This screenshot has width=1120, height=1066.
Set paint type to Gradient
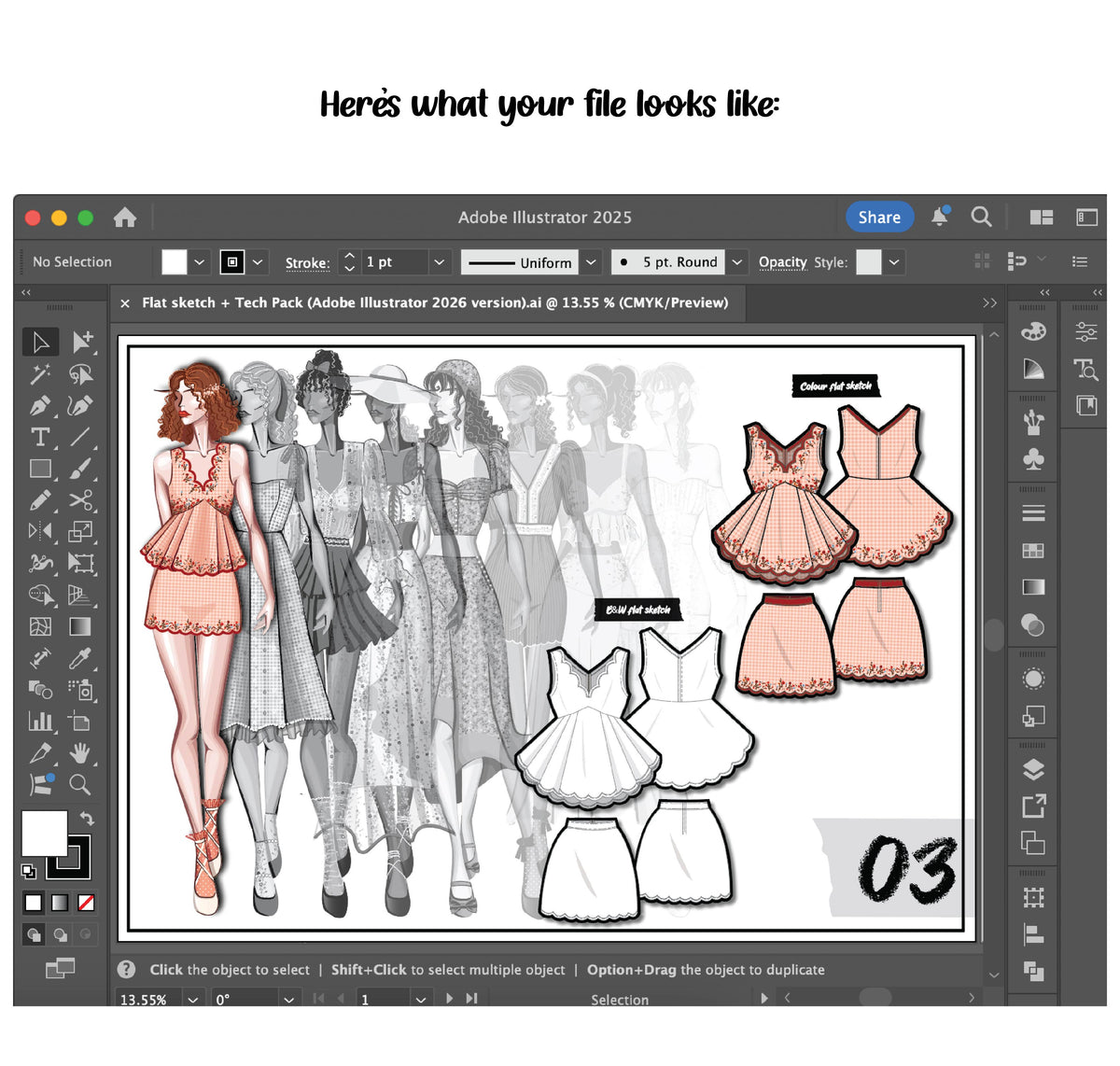pos(60,903)
